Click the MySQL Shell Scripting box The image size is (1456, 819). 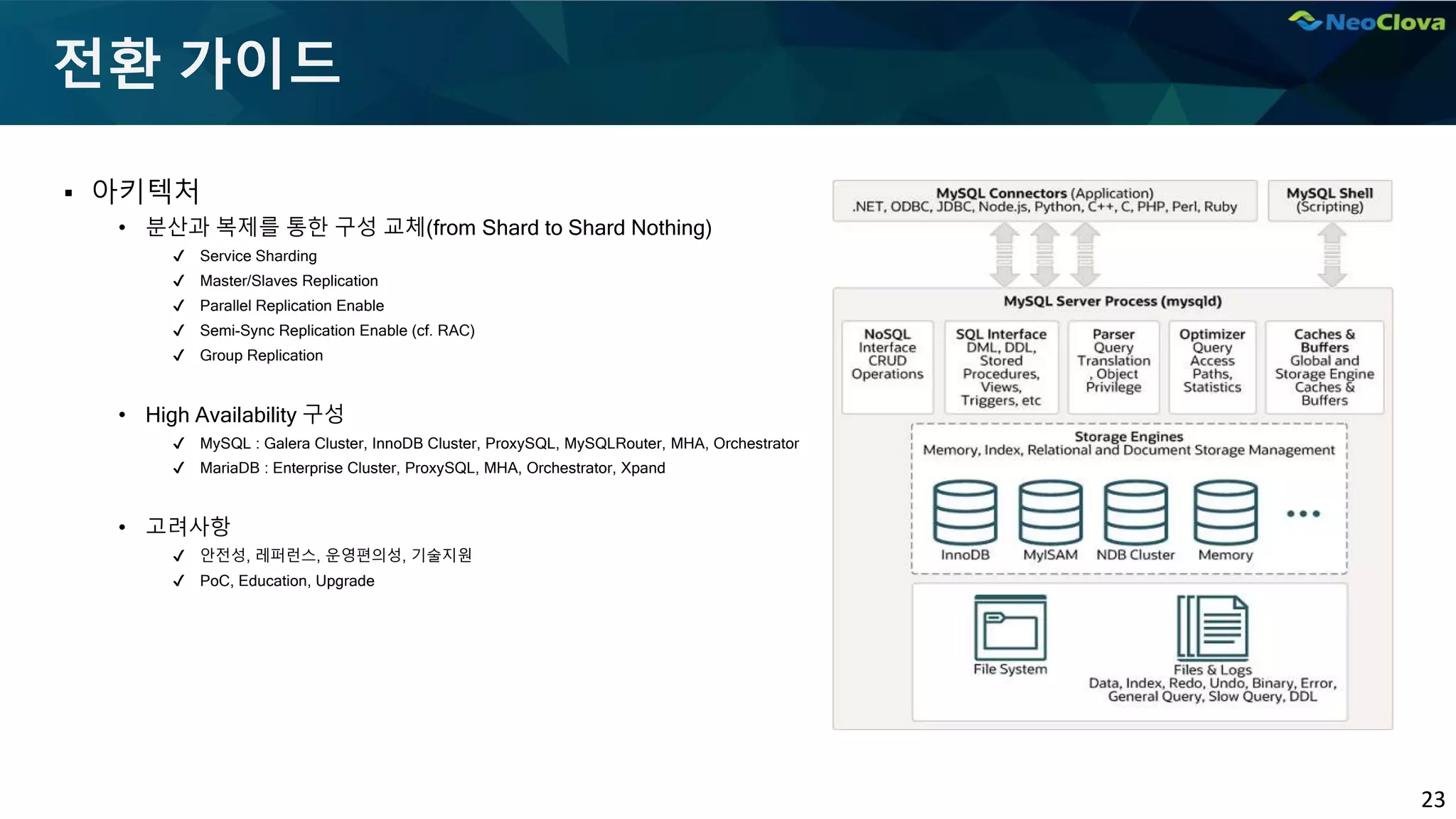pyautogui.click(x=1329, y=200)
